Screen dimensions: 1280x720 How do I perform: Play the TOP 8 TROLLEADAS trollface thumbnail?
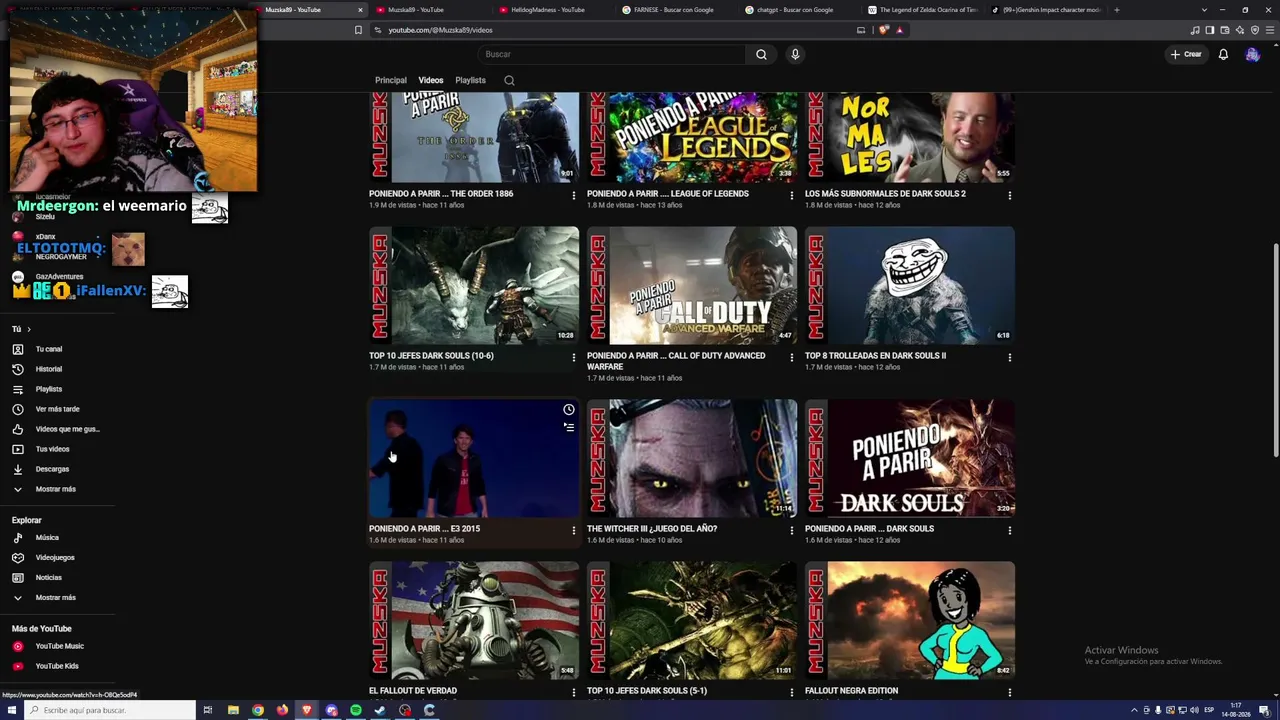[x=910, y=285]
